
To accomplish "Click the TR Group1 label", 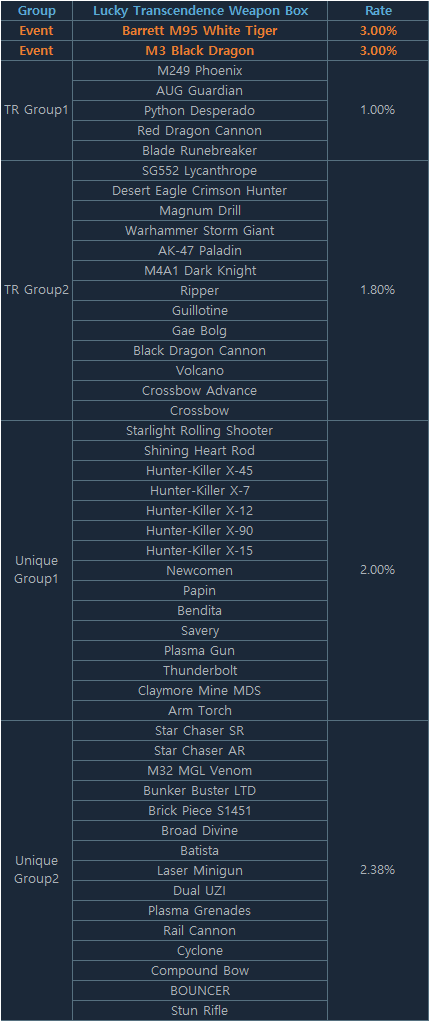I will coord(36,111).
